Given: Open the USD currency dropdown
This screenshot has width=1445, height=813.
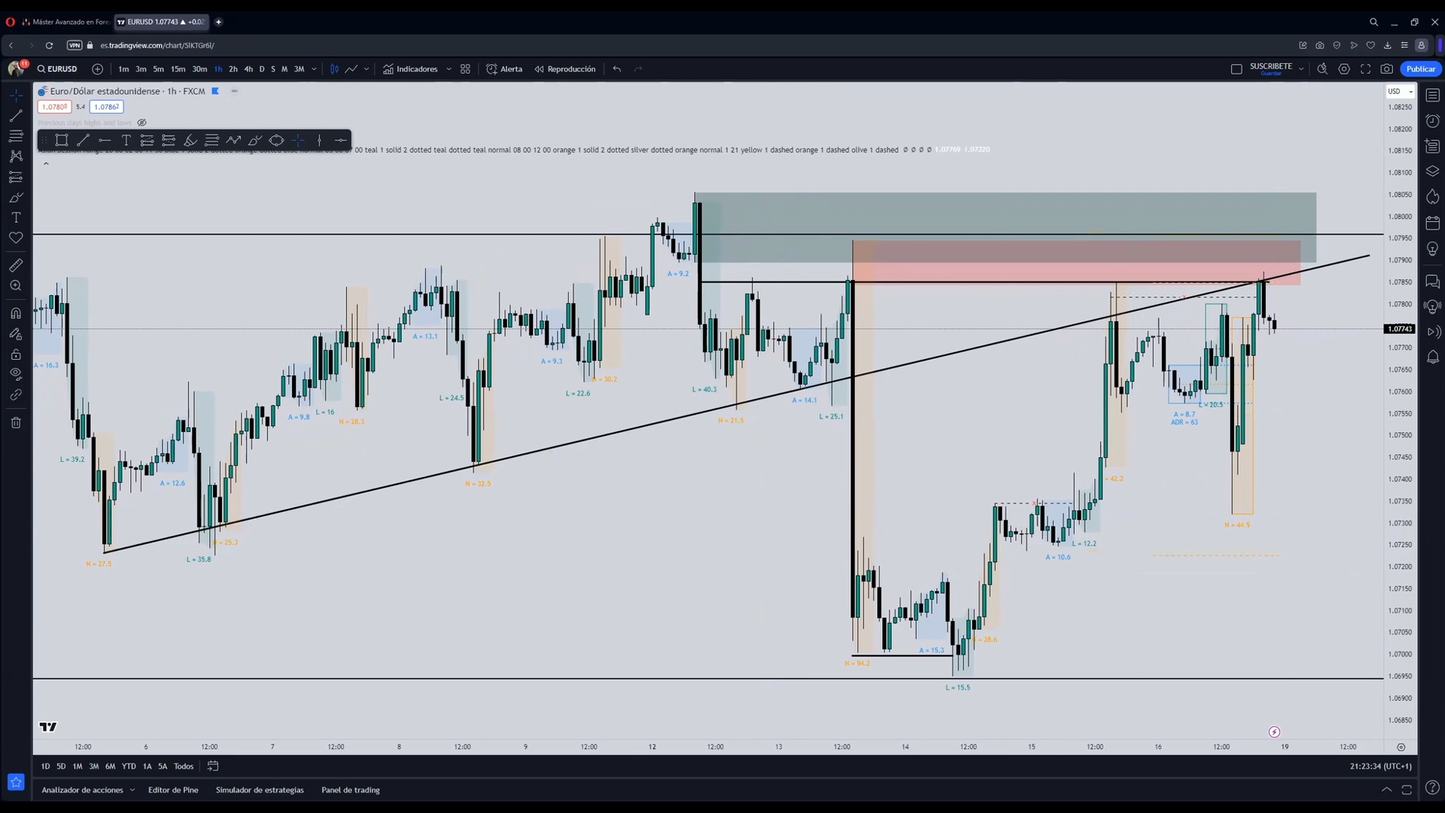Looking at the screenshot, I should (x=1398, y=91).
